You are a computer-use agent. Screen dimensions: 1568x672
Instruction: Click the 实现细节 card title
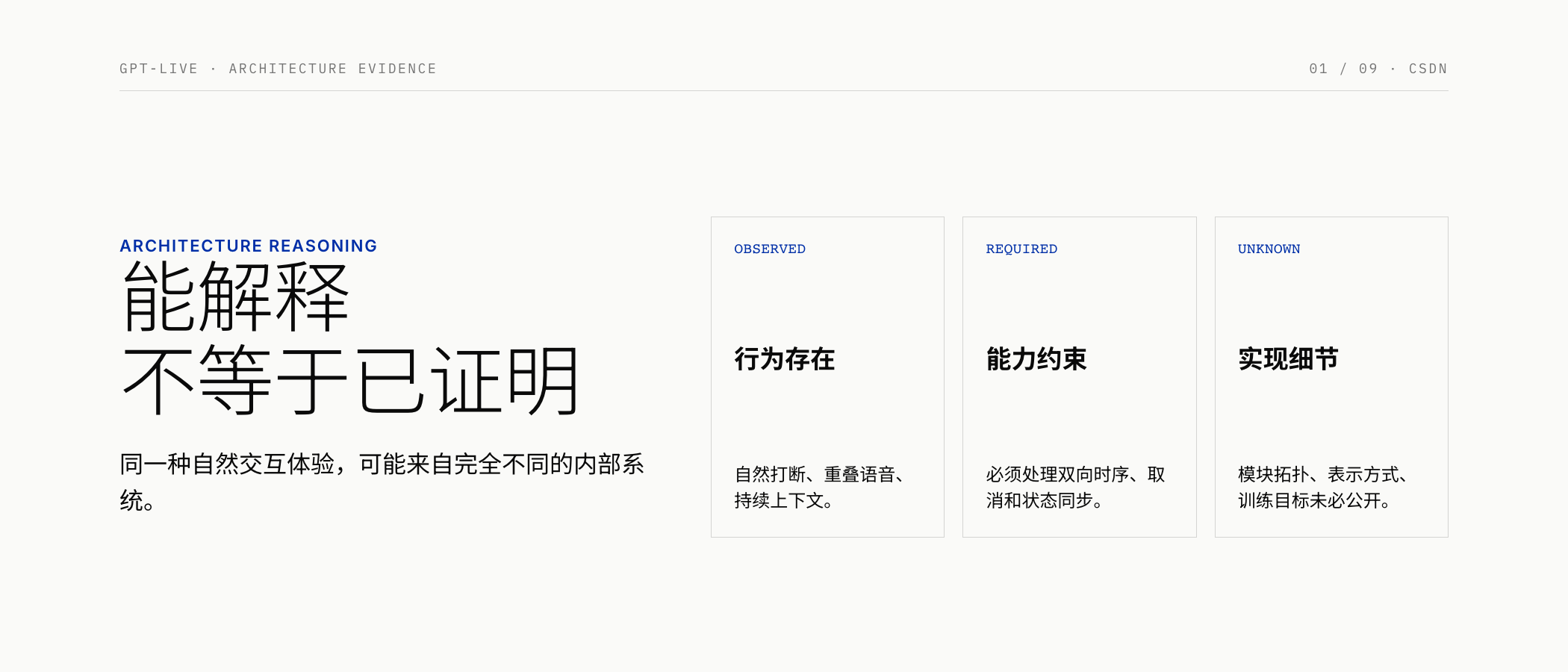(x=1288, y=358)
